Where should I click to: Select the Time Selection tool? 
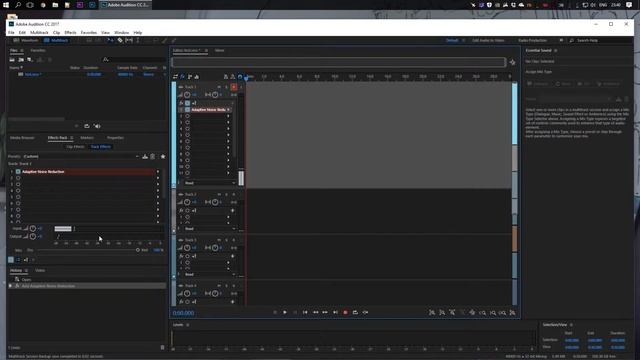(138, 40)
